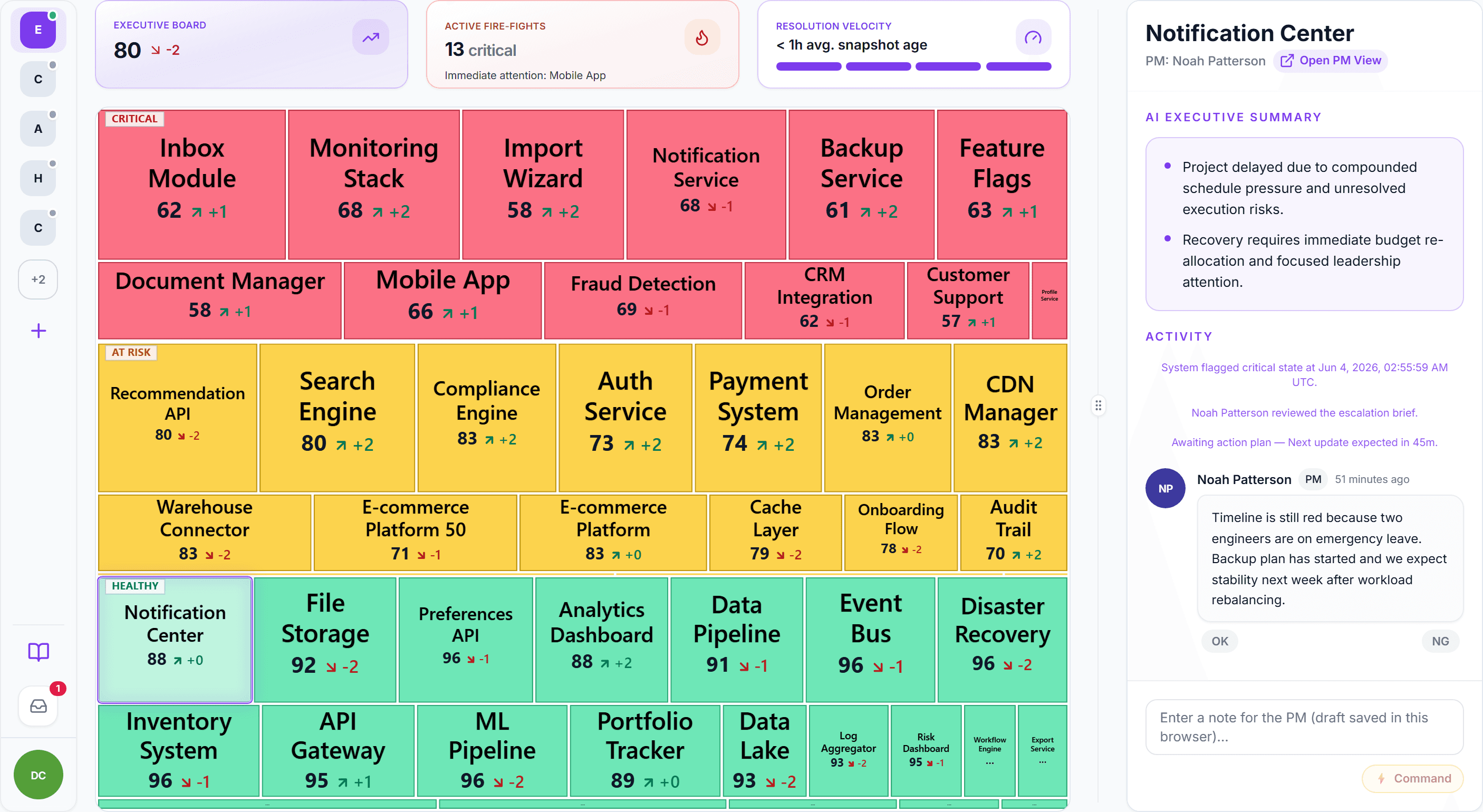This screenshot has height=812, width=1483.
Task: Focus the PM note text field
Action: pyautogui.click(x=1304, y=728)
